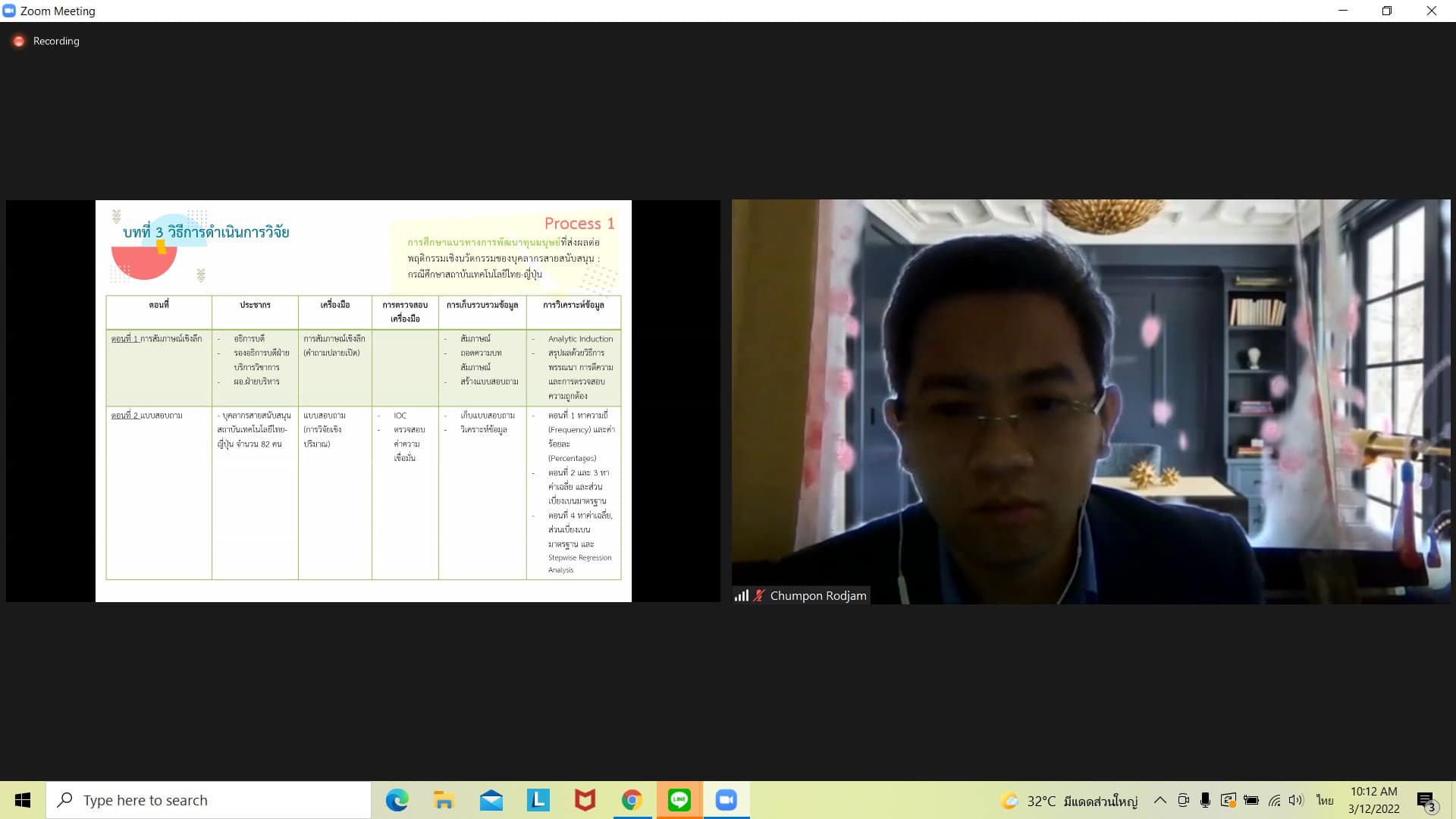Open File Explorer from the taskbar
This screenshot has width=1456, height=819.
[x=444, y=800]
